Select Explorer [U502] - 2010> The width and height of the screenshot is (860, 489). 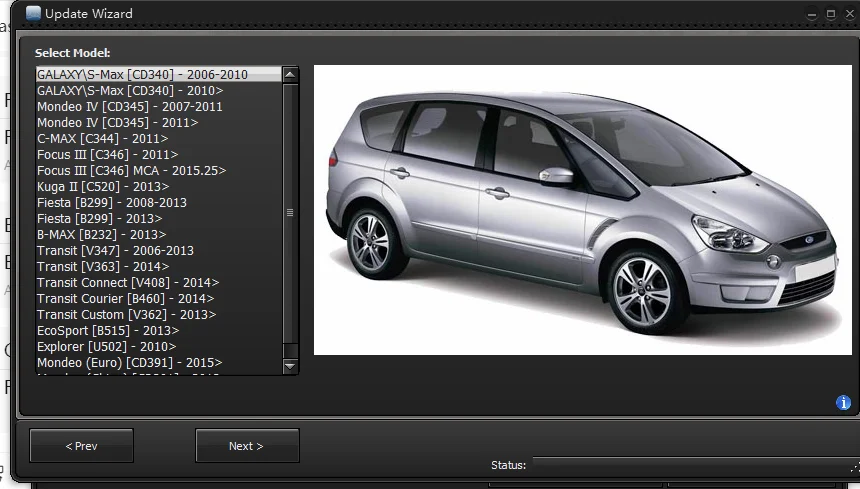click(159, 346)
